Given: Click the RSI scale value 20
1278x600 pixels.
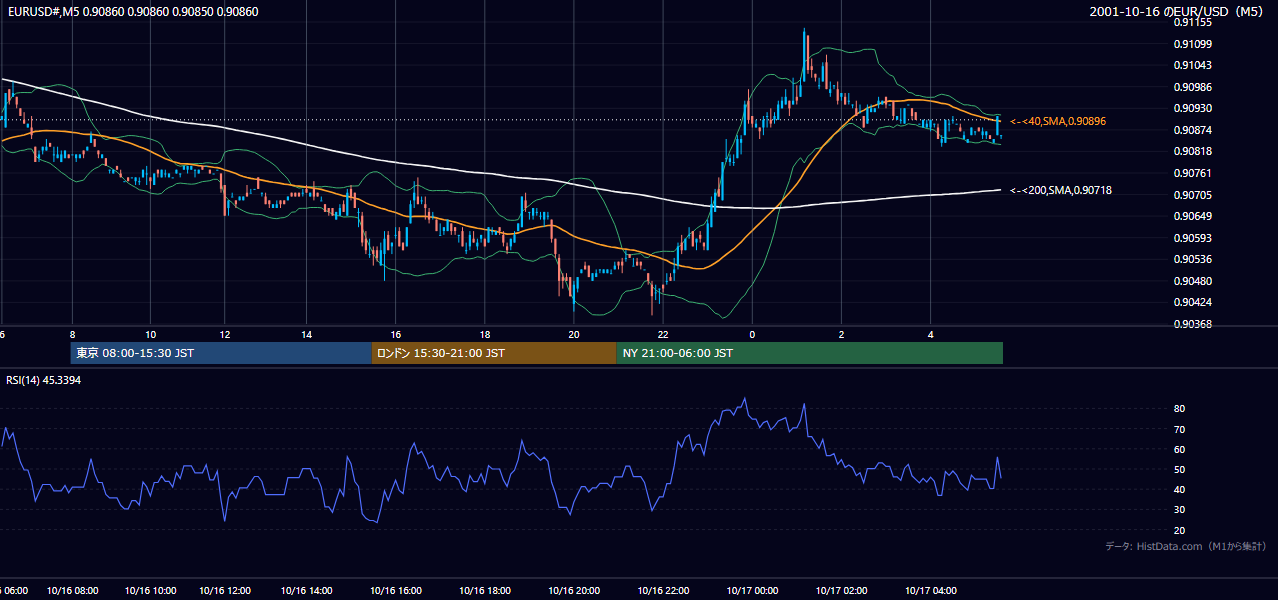Looking at the screenshot, I should click(x=1179, y=530).
